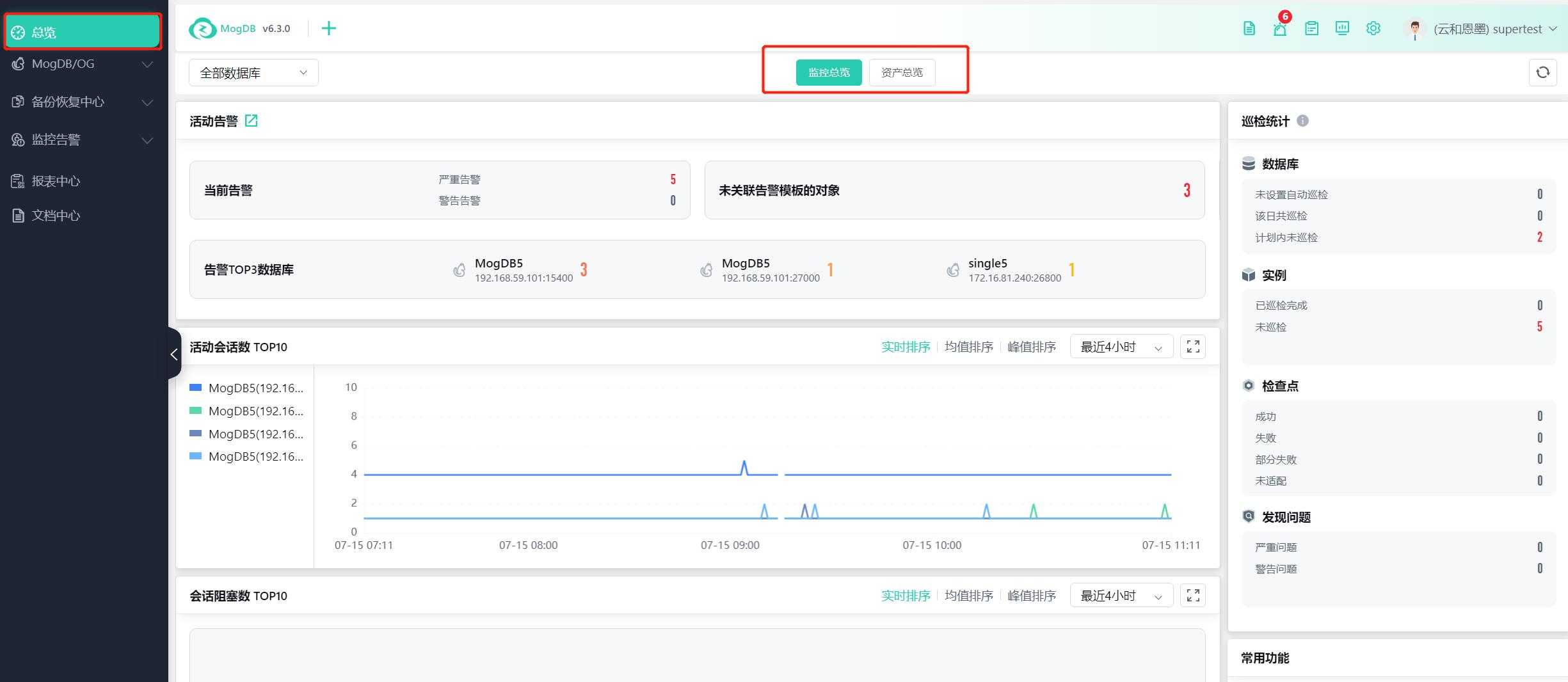Toggle the bottom light-blue MogDB5 legend series
The image size is (1568, 682).
pos(246,456)
